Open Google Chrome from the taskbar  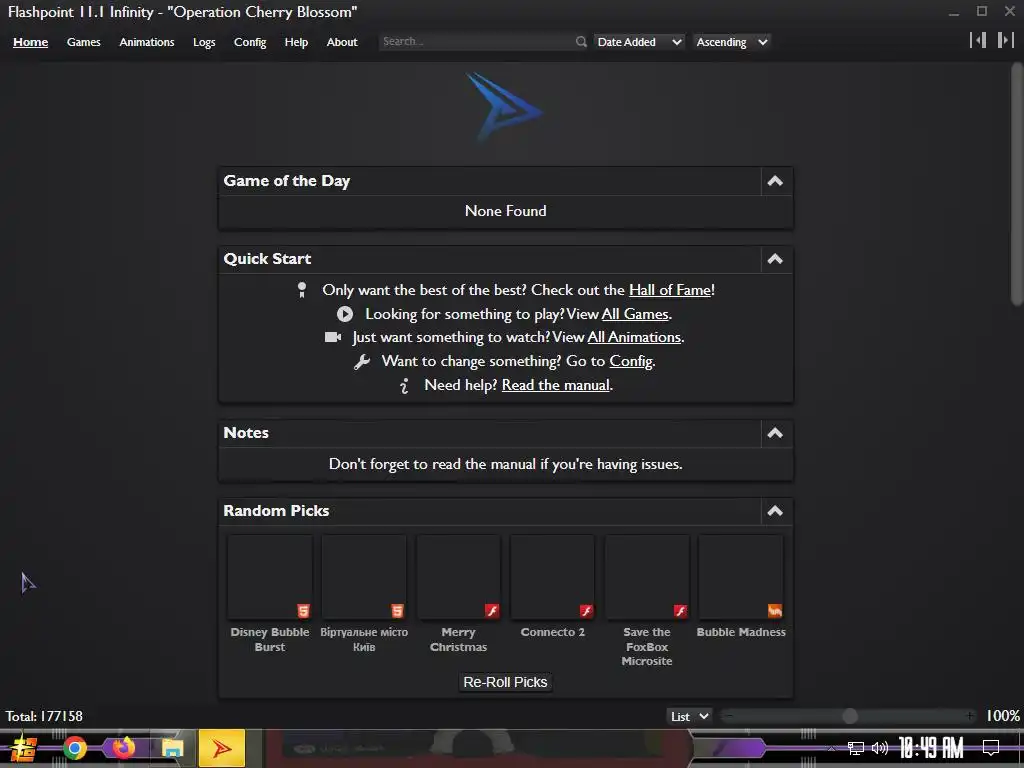[74, 748]
